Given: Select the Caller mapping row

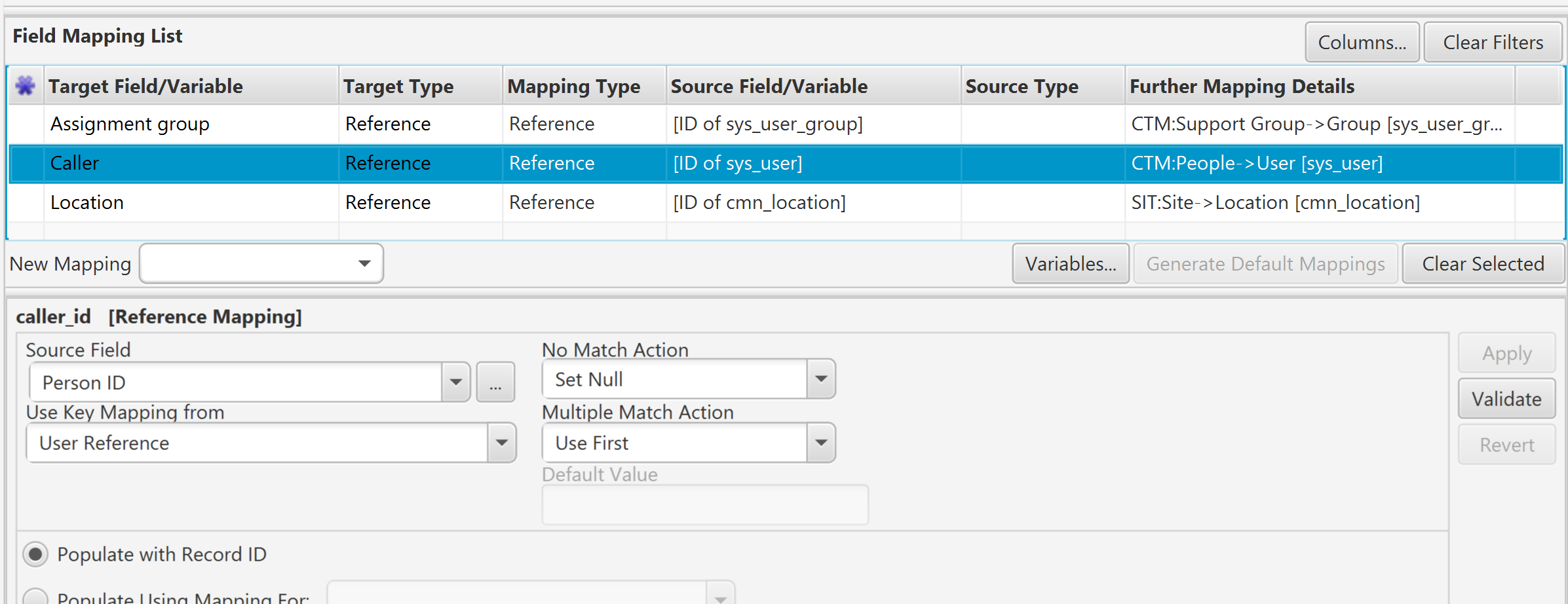Looking at the screenshot, I should [x=785, y=163].
